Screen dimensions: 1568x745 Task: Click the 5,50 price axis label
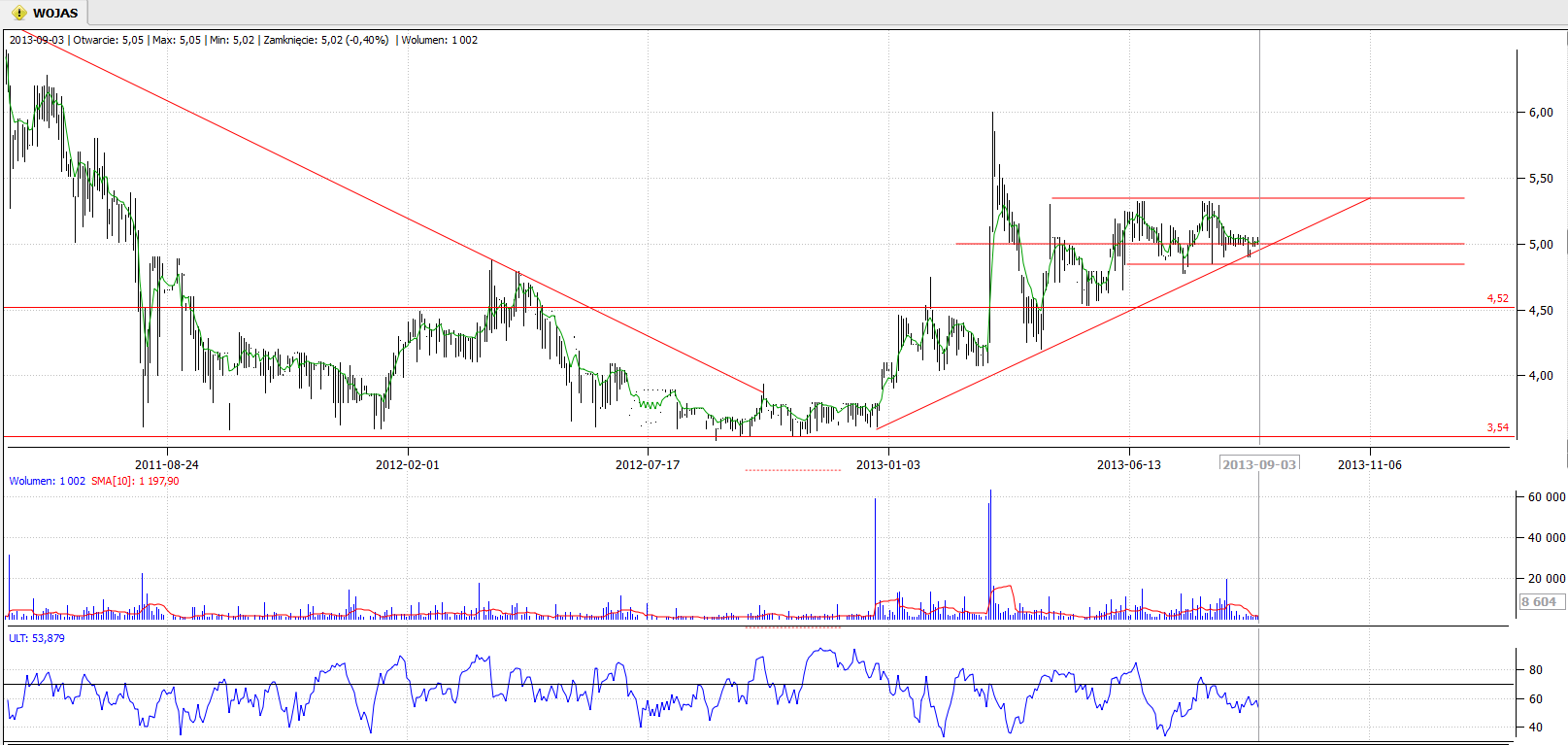pos(1541,178)
